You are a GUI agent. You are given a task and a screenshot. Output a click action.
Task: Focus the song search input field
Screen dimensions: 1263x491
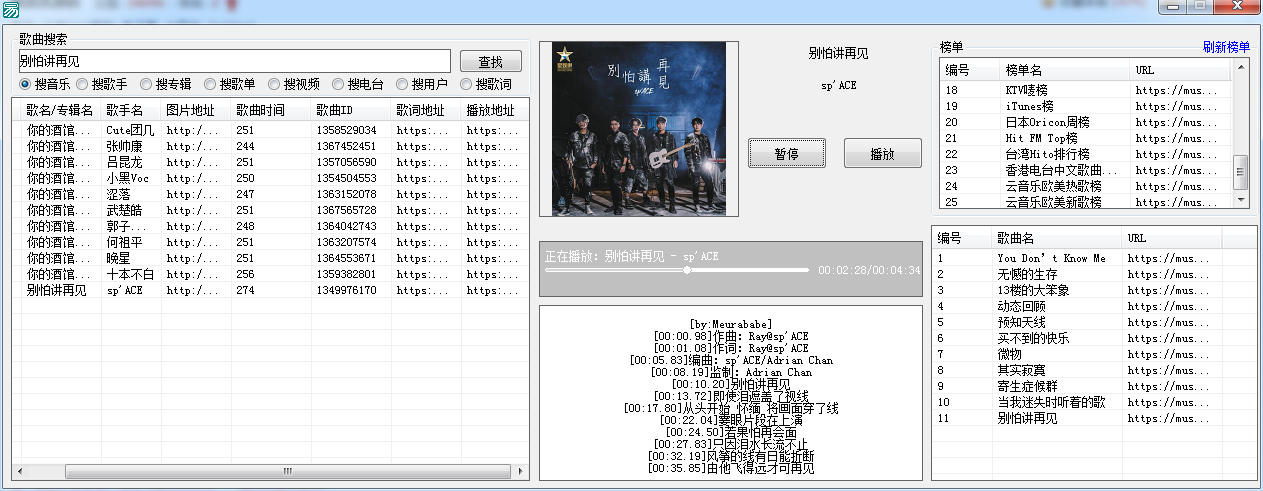[x=234, y=61]
